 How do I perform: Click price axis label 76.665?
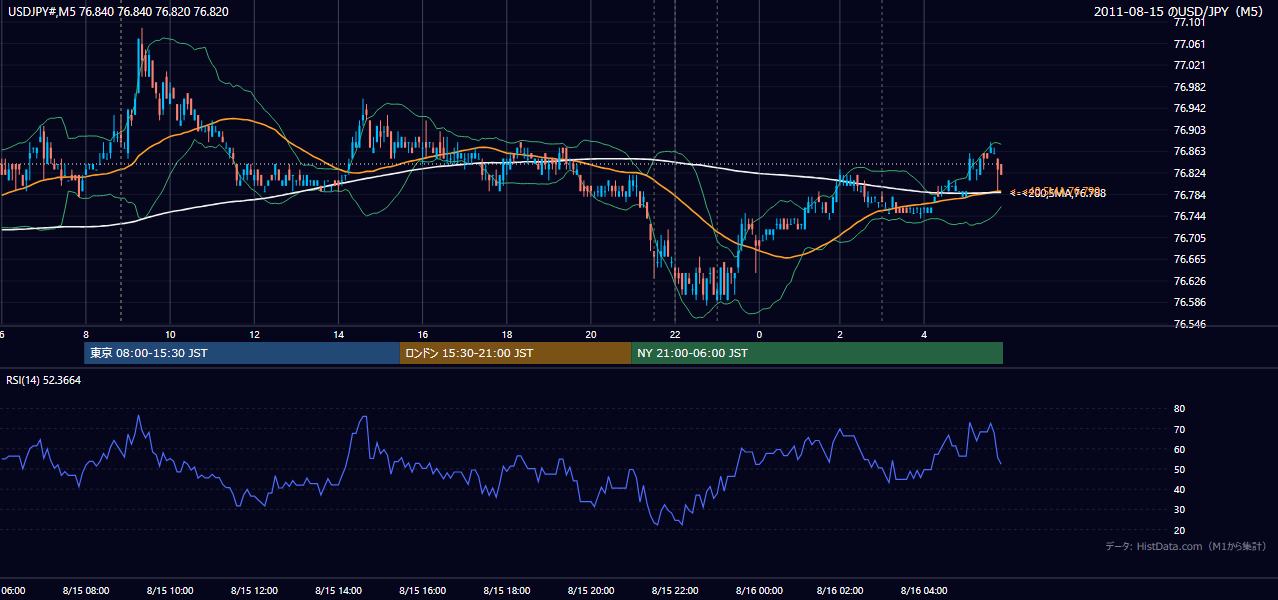point(1189,259)
